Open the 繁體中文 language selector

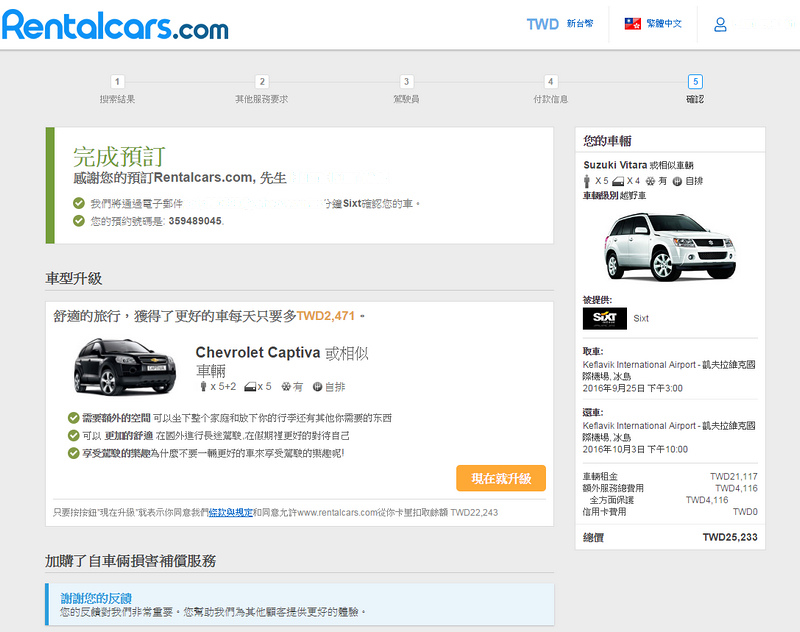664,23
